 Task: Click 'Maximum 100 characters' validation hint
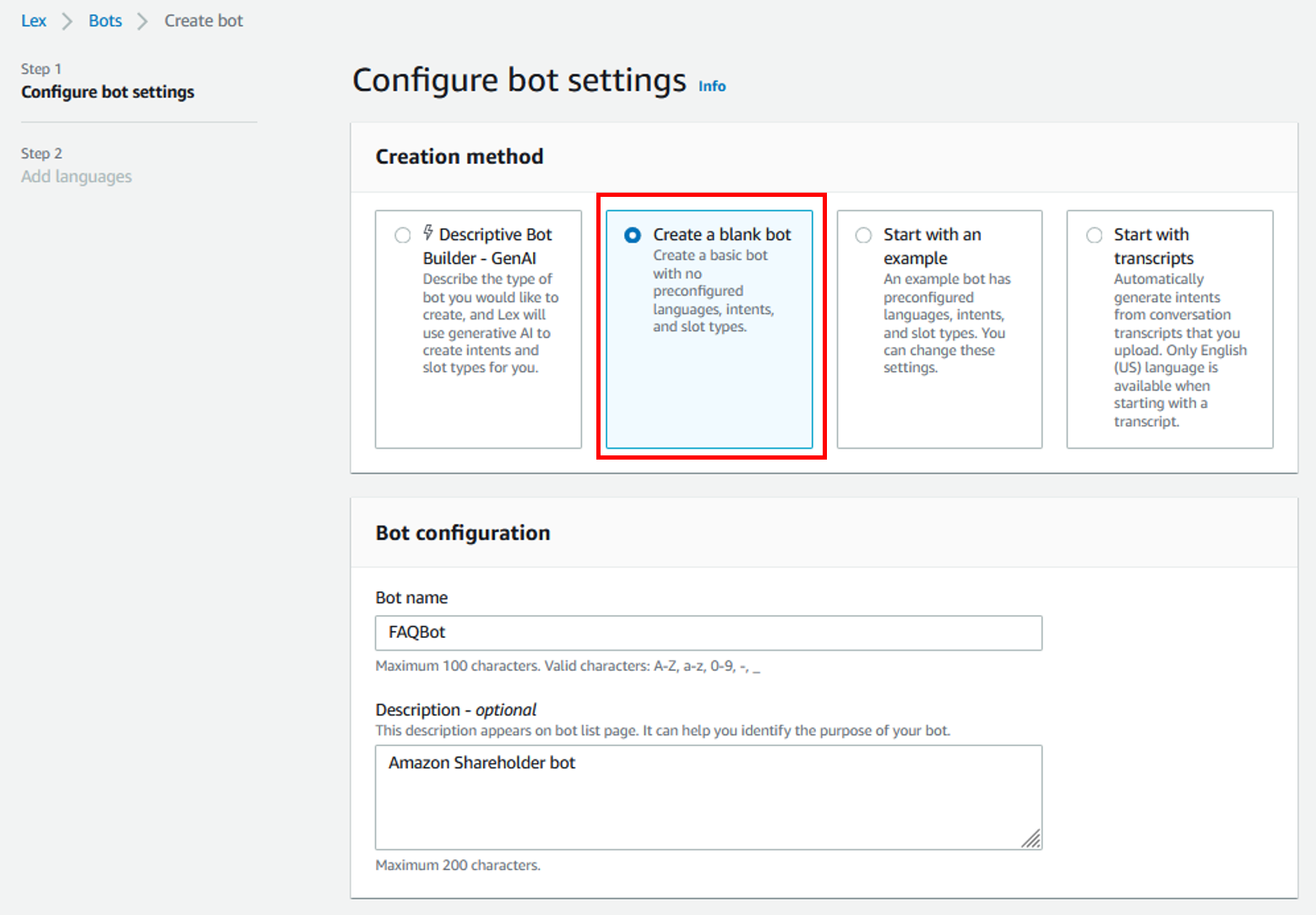click(568, 666)
